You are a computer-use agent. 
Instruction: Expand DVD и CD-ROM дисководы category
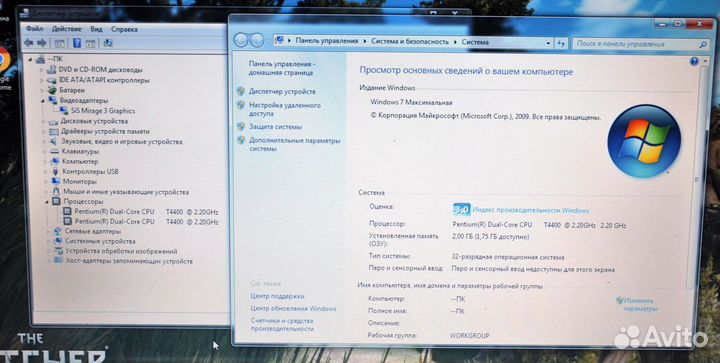point(42,70)
